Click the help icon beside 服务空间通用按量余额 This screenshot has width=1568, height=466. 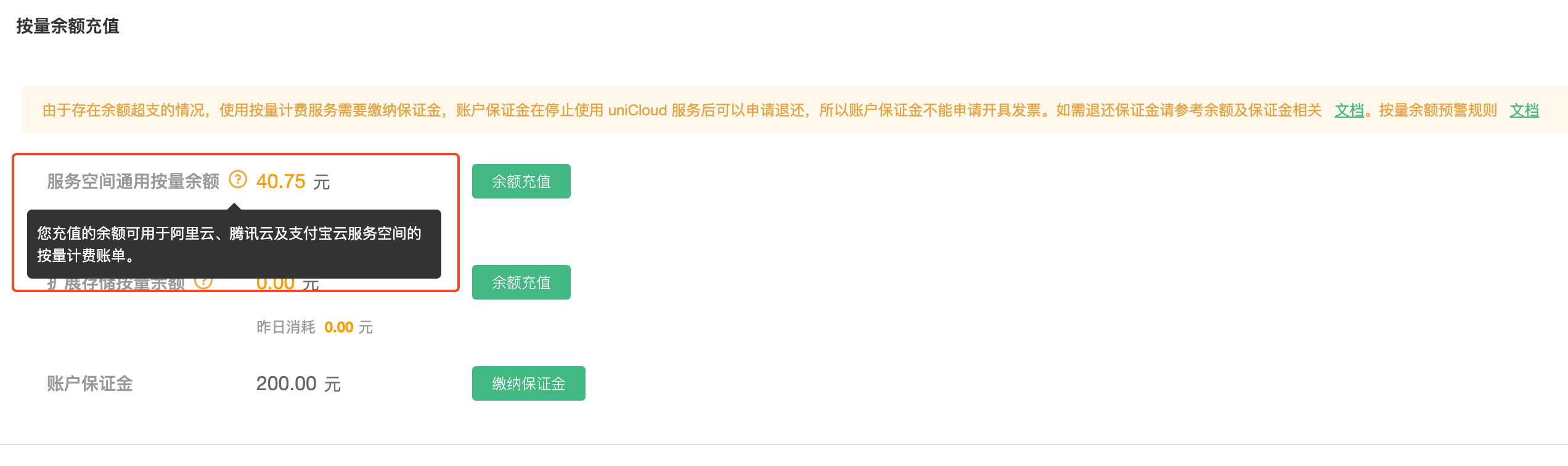[238, 179]
